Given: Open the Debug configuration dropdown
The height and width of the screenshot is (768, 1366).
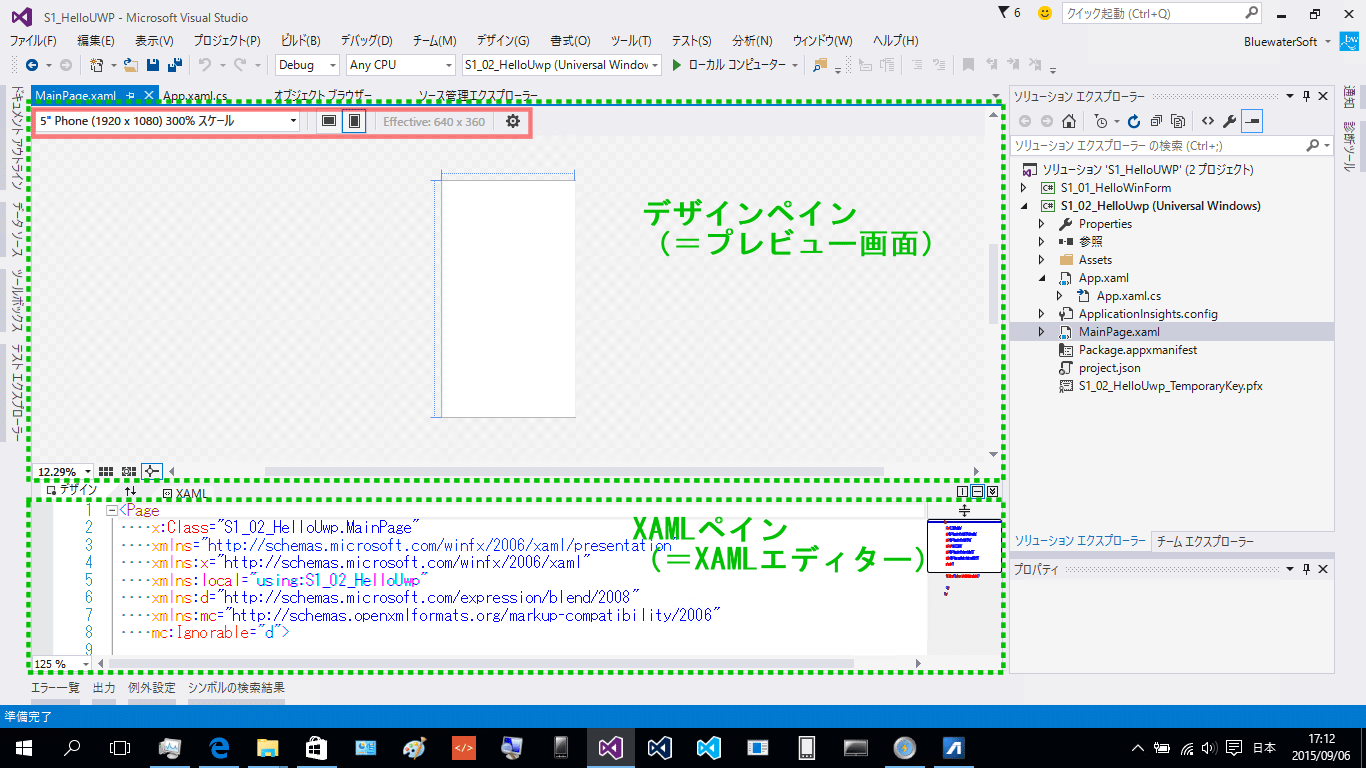Looking at the screenshot, I should [x=308, y=65].
